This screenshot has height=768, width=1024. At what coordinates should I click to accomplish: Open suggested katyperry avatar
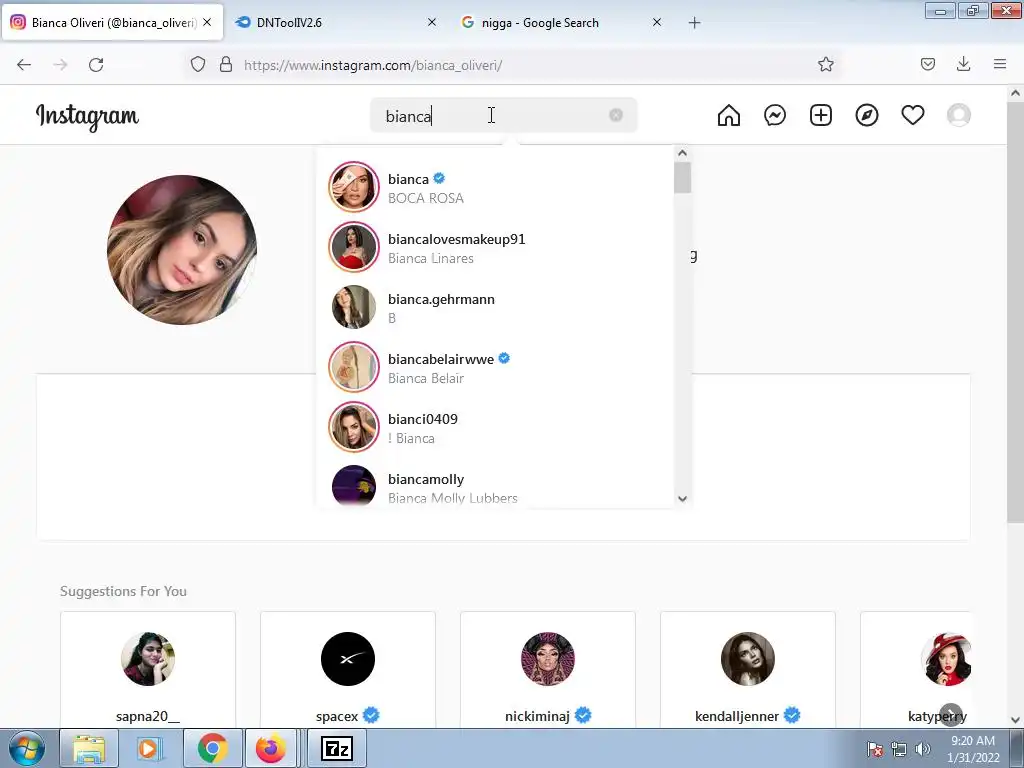946,659
